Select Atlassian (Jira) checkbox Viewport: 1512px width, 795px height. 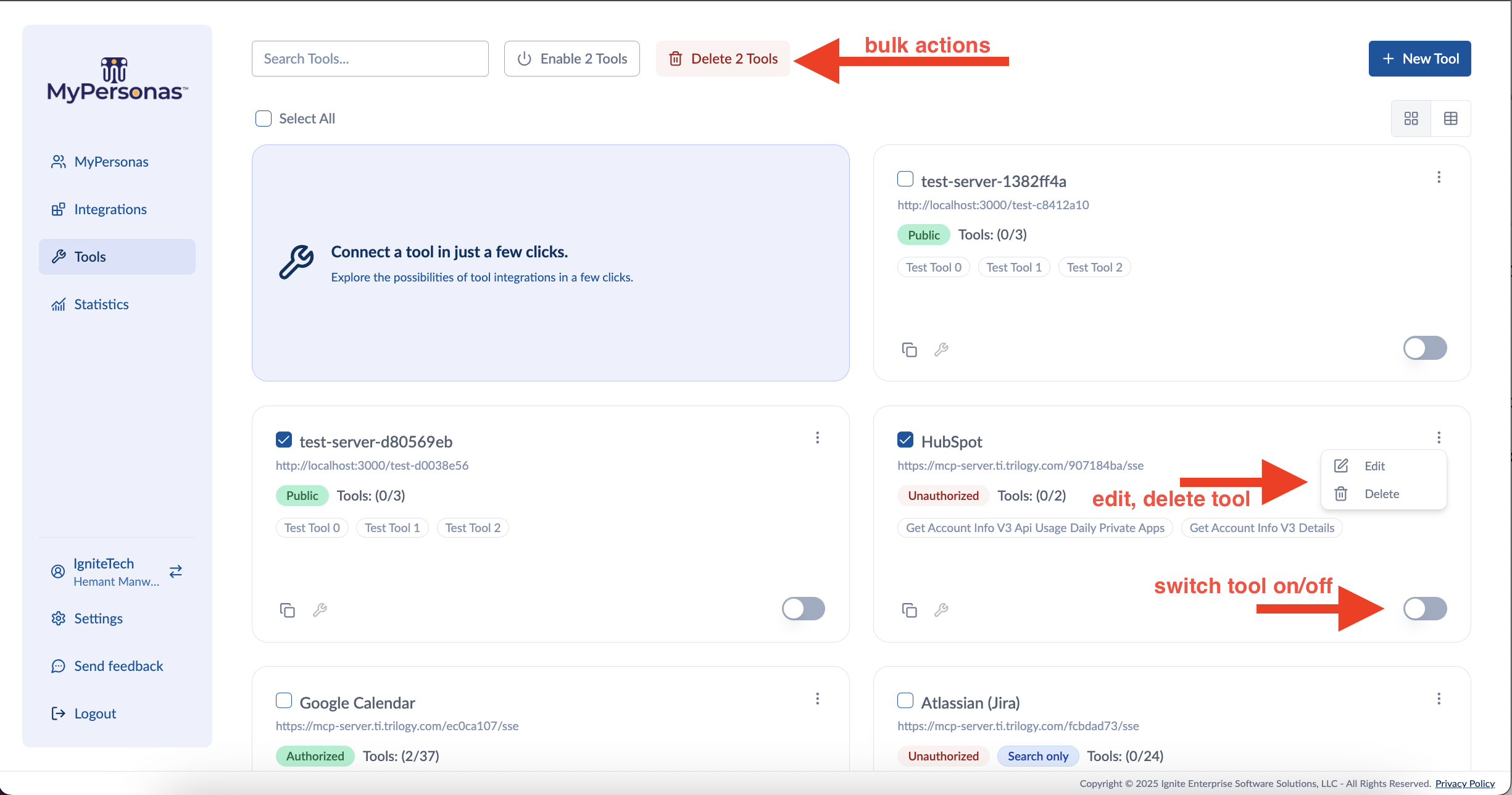905,701
